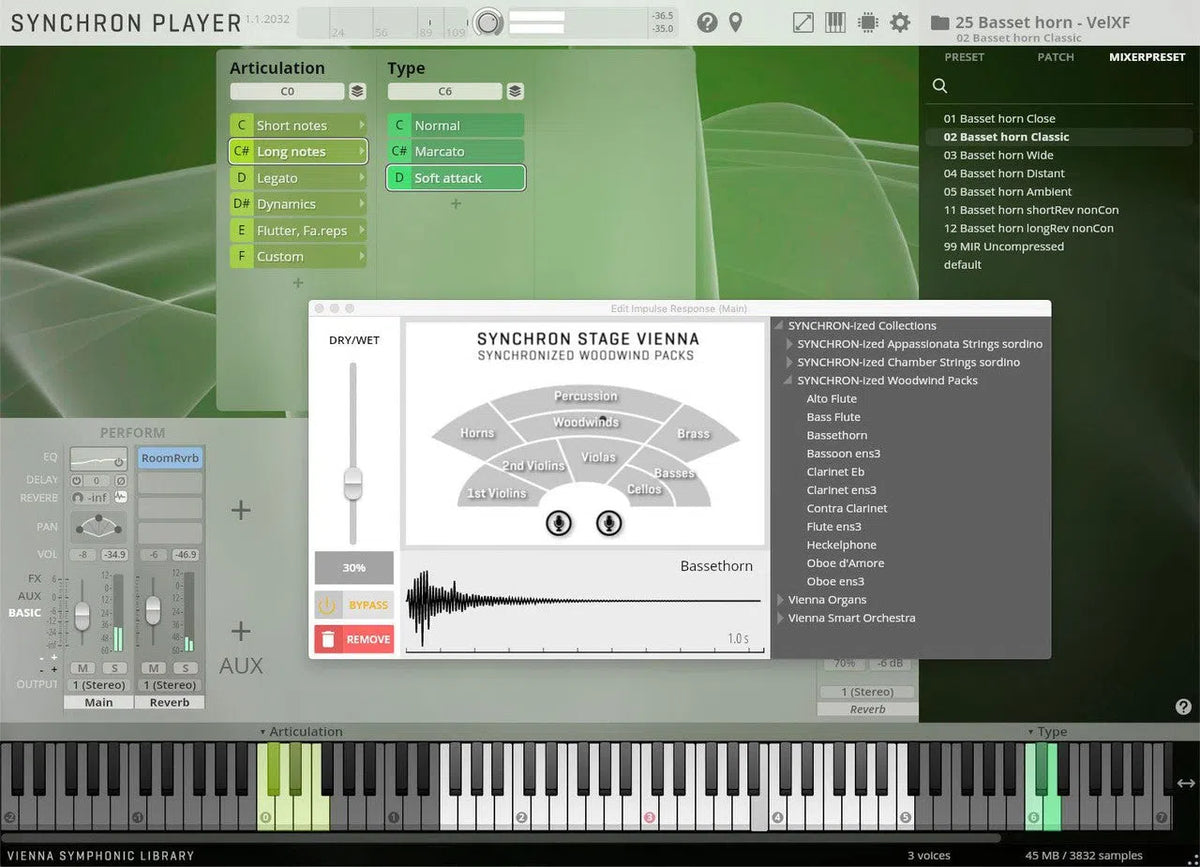Screen dimensions: 1200x867
Task: Open the Main channel output dropdown
Action: pyautogui.click(x=99, y=685)
